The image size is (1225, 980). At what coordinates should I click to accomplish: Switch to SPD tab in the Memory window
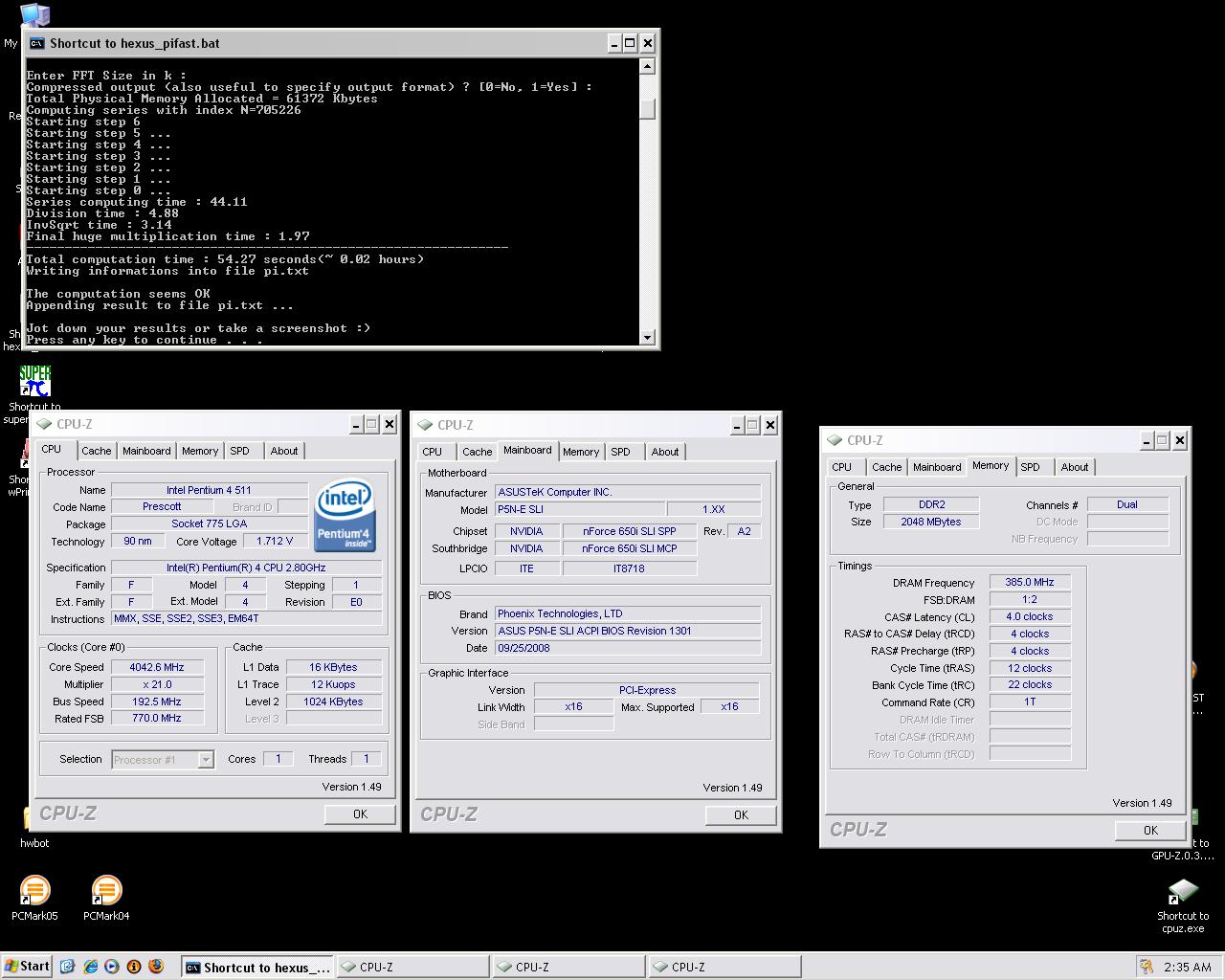click(1030, 467)
